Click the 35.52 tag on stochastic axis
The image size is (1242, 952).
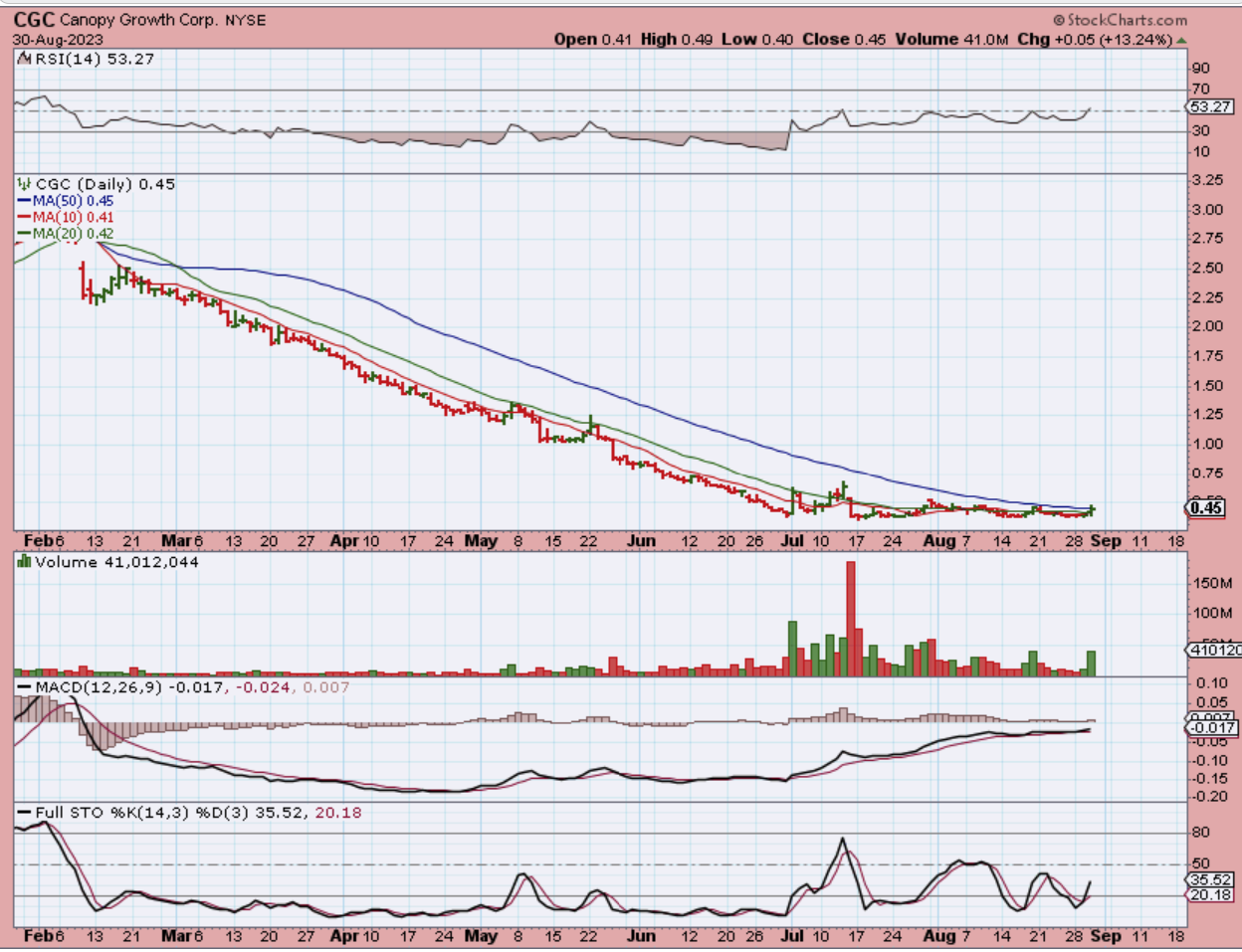coord(1211,880)
